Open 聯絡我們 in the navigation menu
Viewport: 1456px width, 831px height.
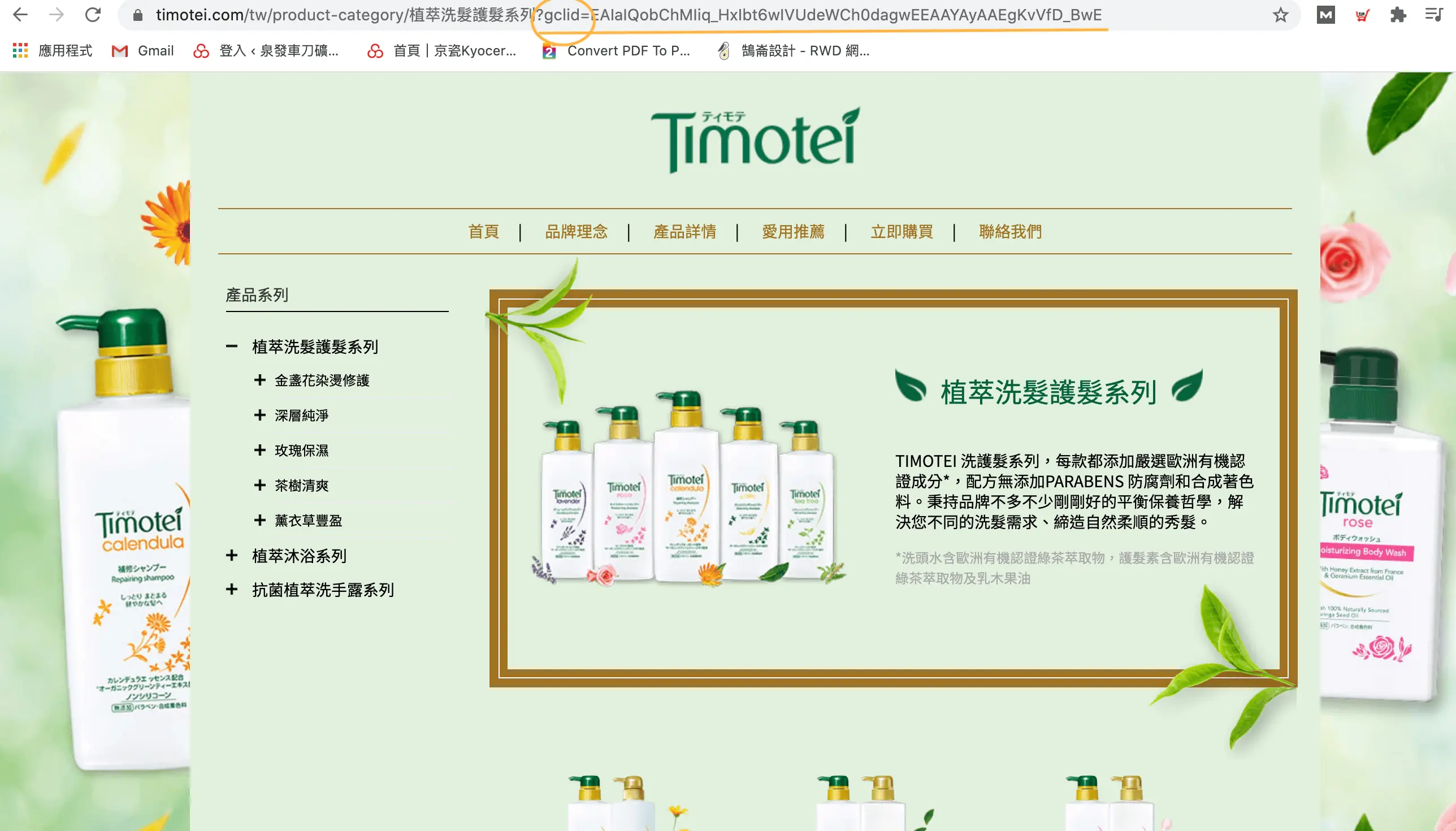1011,232
